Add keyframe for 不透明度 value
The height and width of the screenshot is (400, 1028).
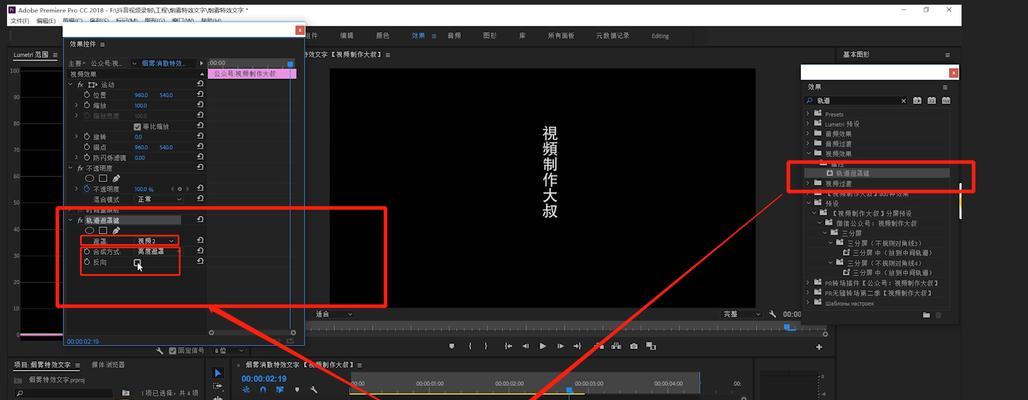179,189
